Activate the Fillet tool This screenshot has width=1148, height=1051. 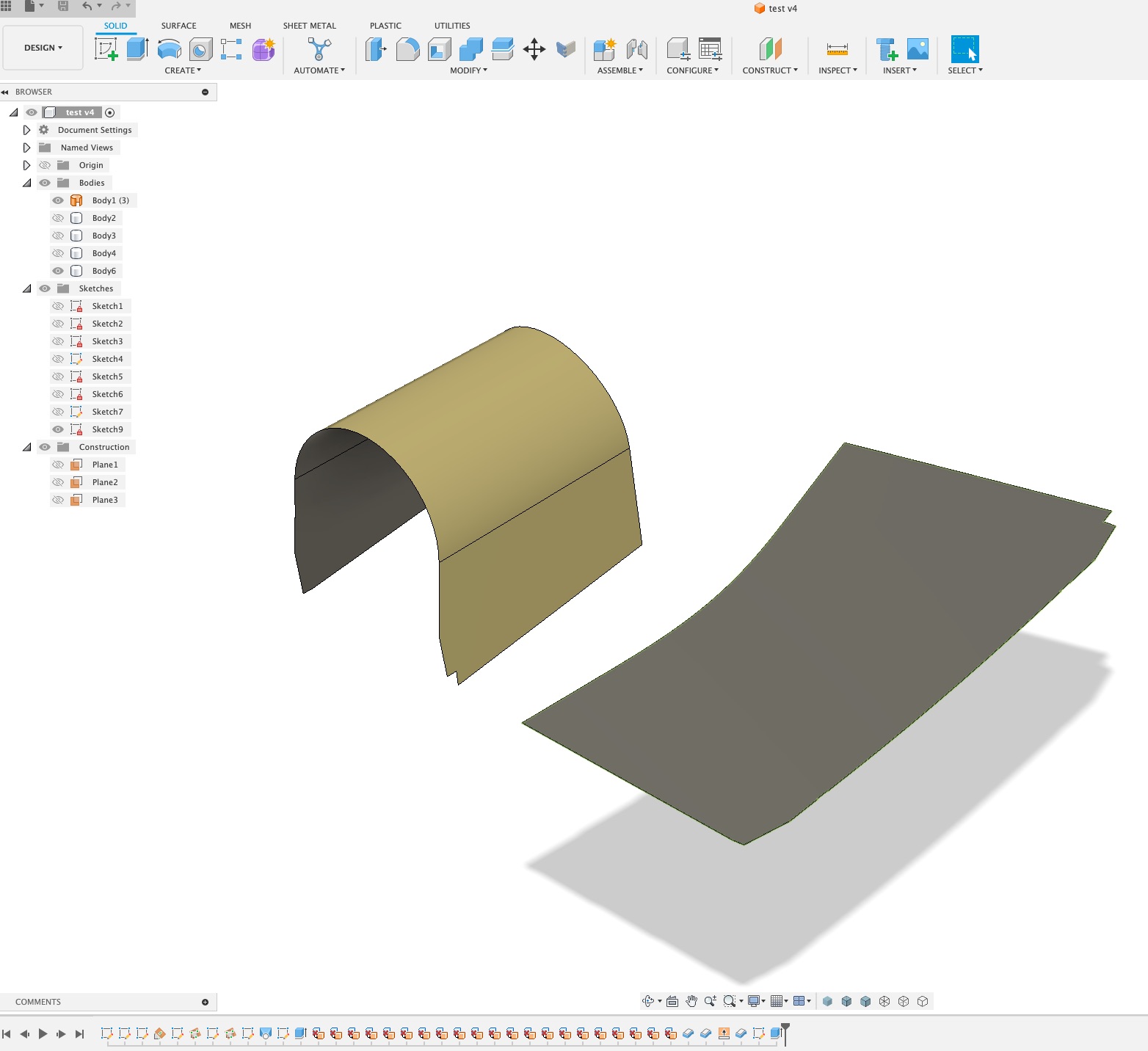pos(408,49)
